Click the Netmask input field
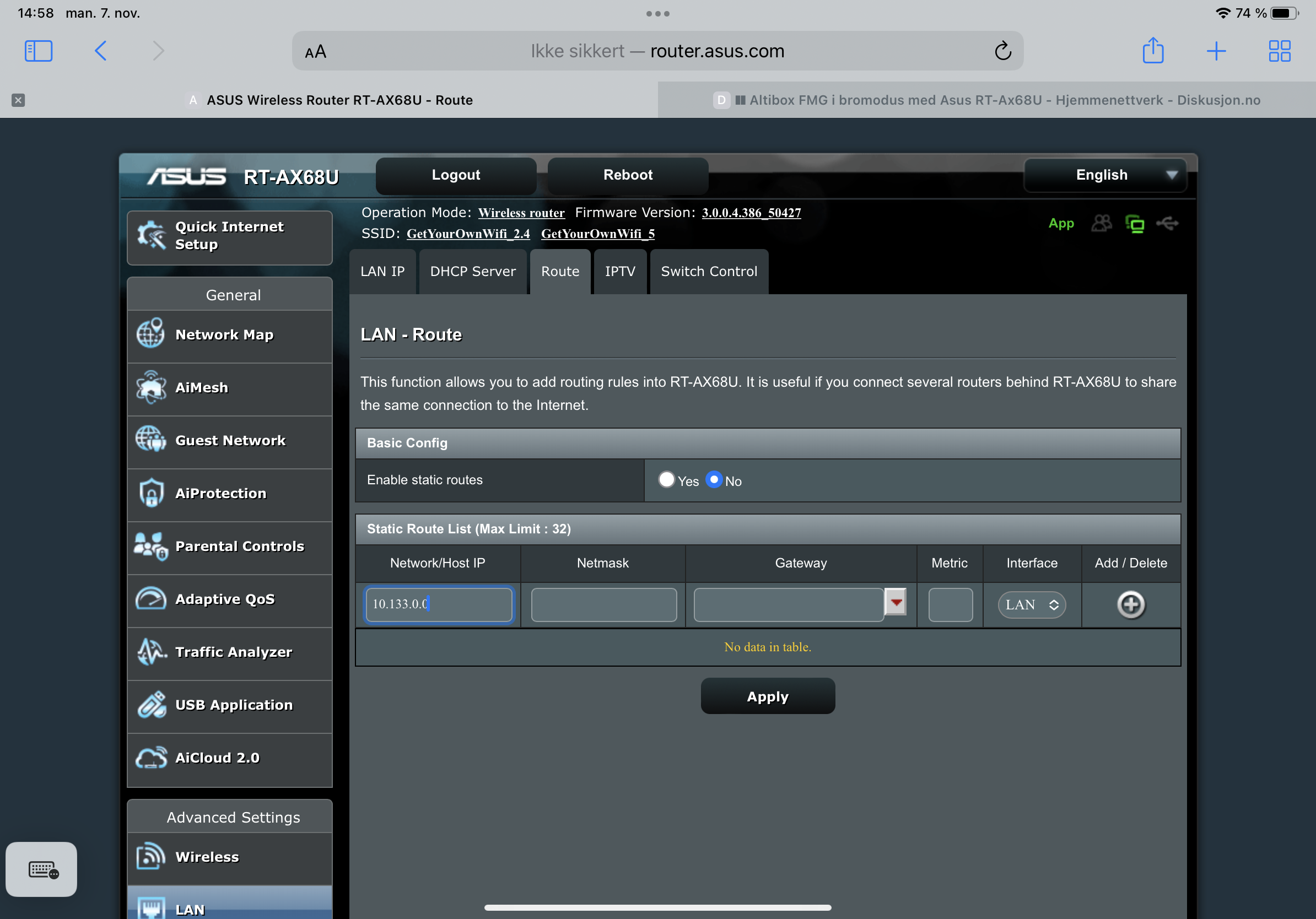Image resolution: width=1316 pixels, height=919 pixels. point(603,605)
